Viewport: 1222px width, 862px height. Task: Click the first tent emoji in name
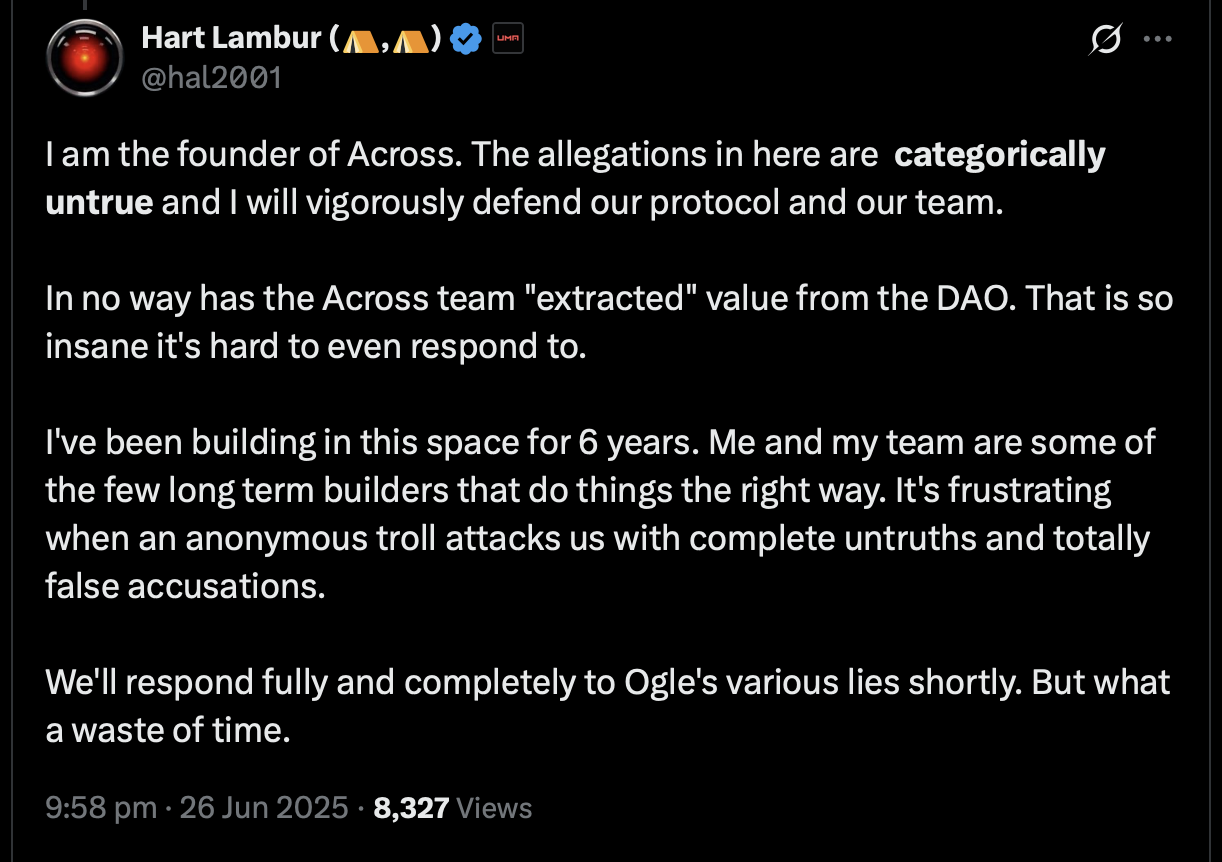pyautogui.click(x=360, y=39)
